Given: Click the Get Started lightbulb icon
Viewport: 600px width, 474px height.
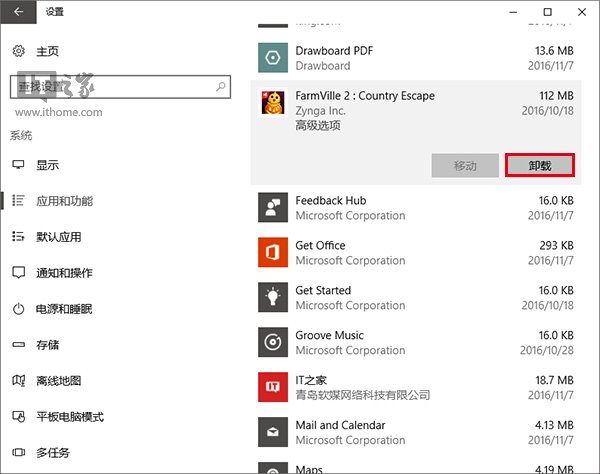Looking at the screenshot, I should tap(273, 297).
